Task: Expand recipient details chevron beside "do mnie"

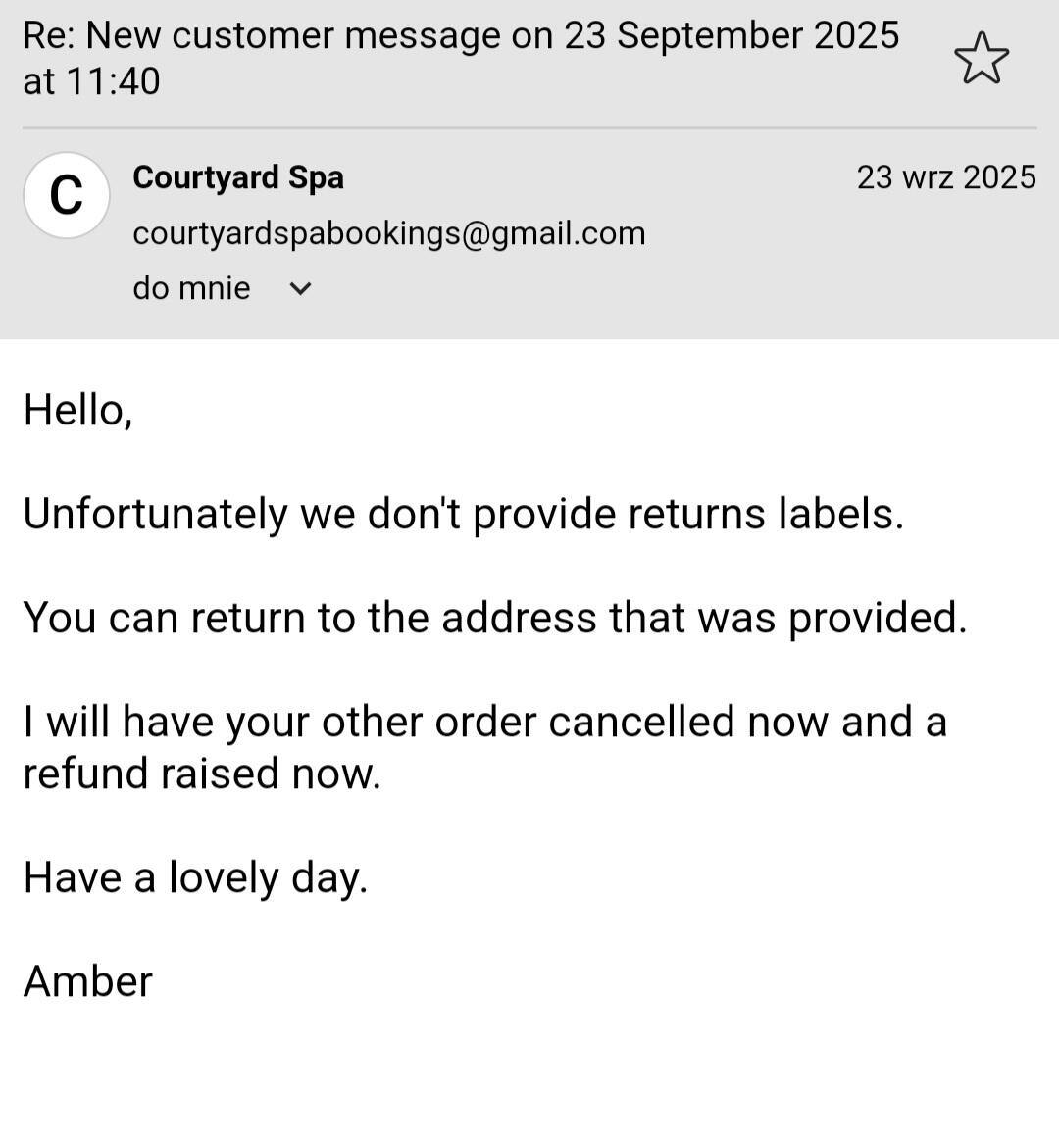Action: [302, 288]
